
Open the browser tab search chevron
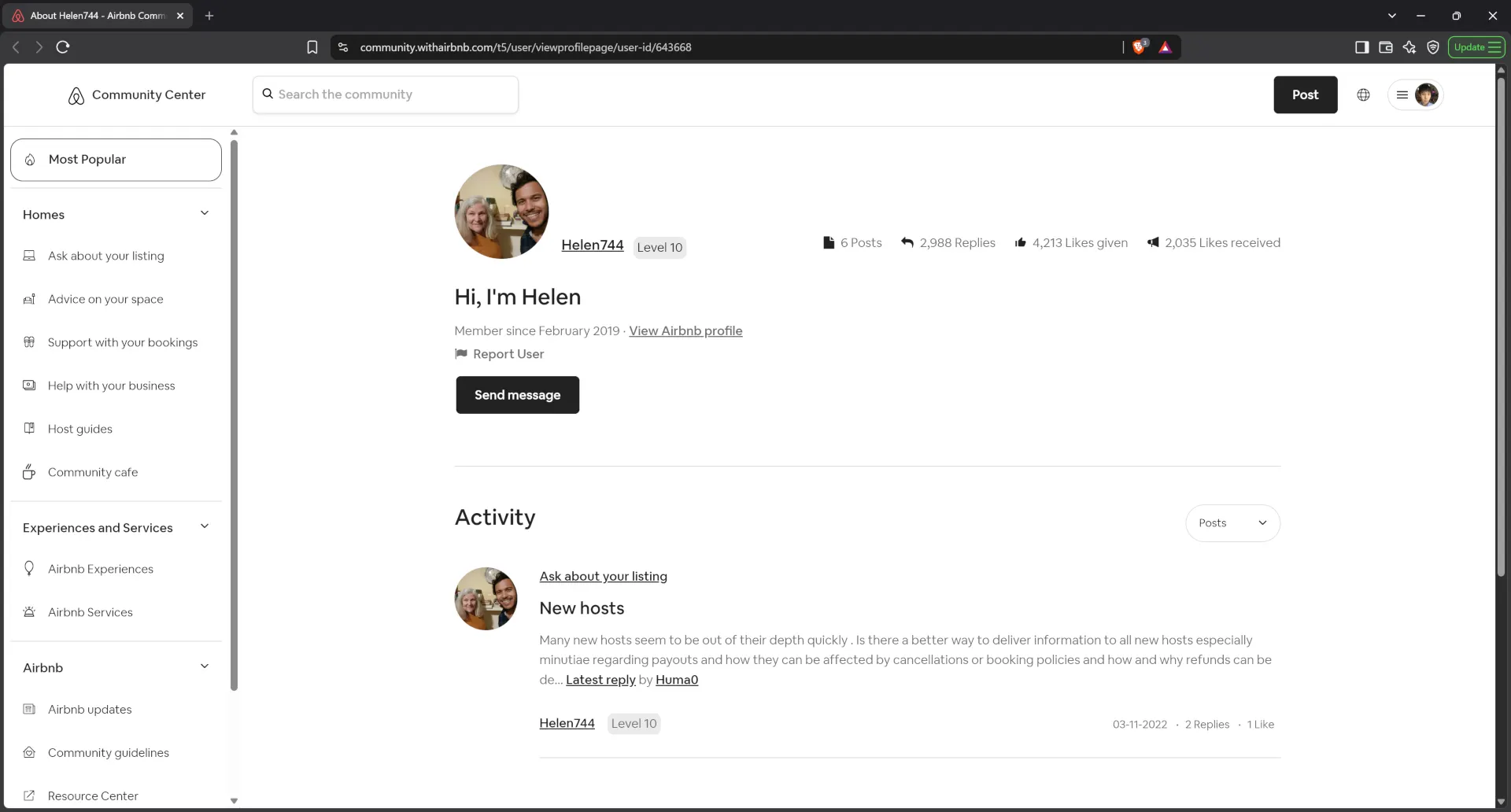tap(1391, 16)
